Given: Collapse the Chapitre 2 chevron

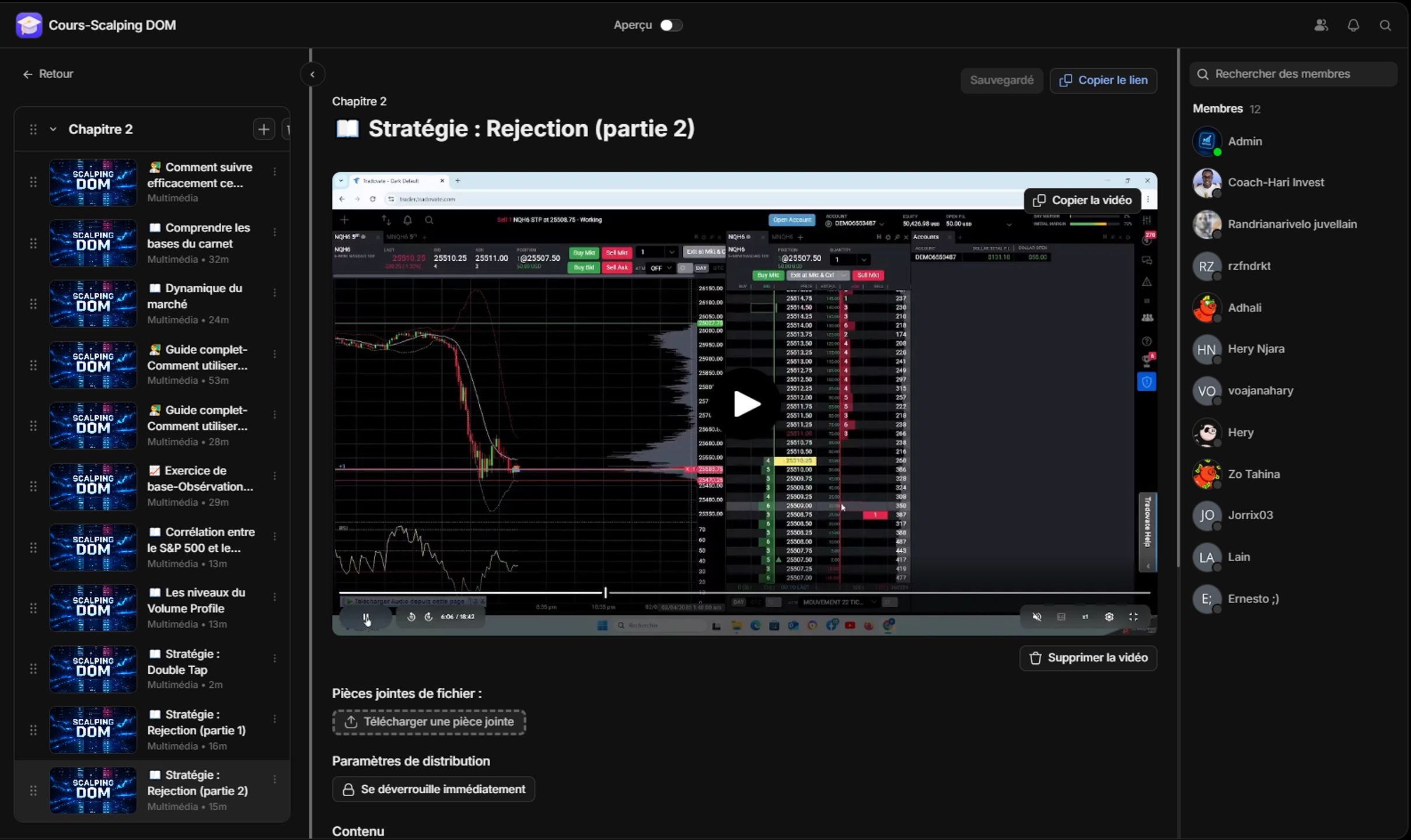Looking at the screenshot, I should click(x=53, y=129).
